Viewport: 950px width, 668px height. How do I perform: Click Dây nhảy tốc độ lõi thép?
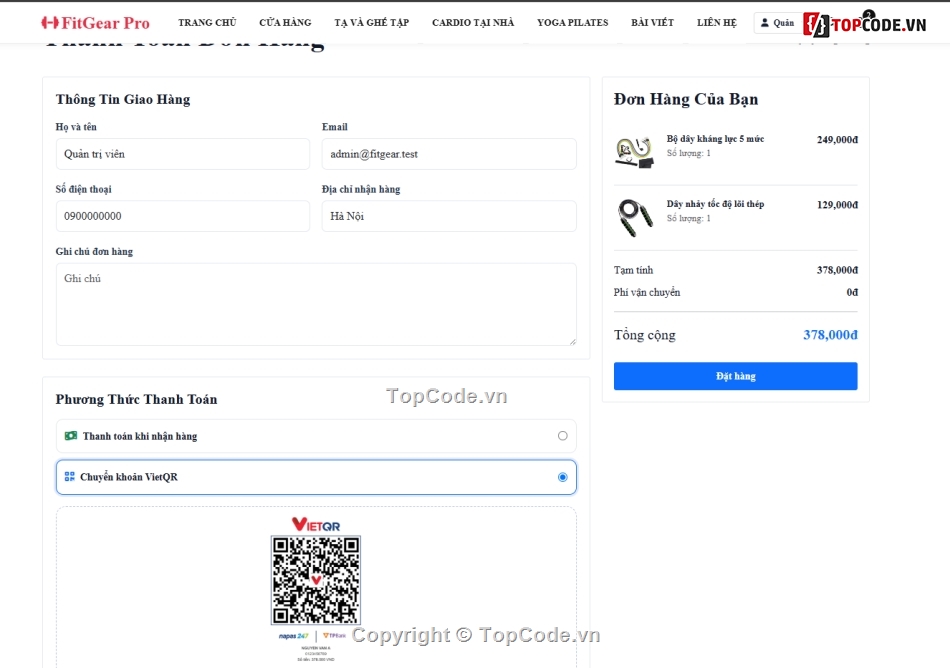(715, 204)
